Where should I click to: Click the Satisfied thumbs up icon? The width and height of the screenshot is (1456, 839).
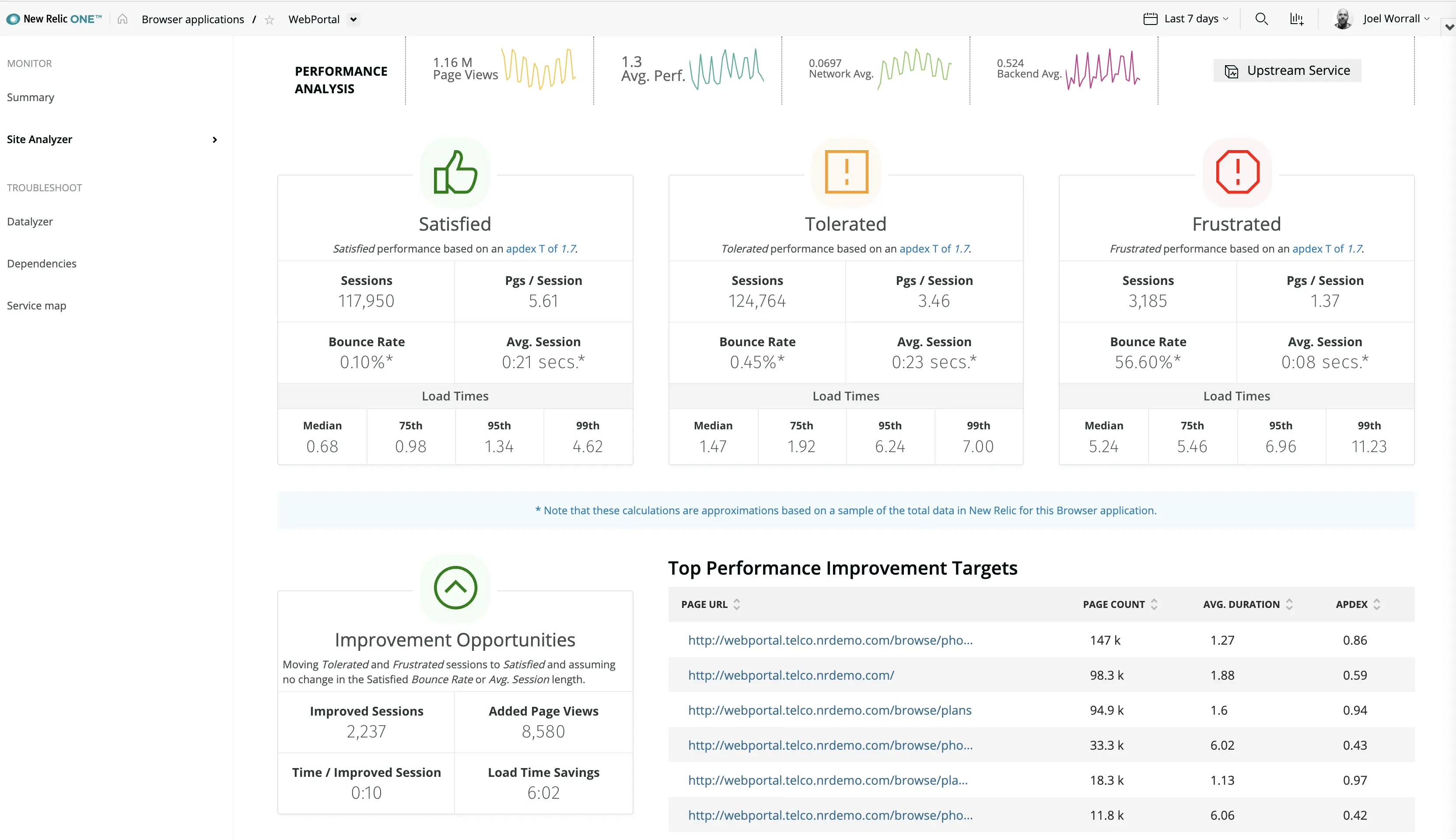[x=456, y=171]
